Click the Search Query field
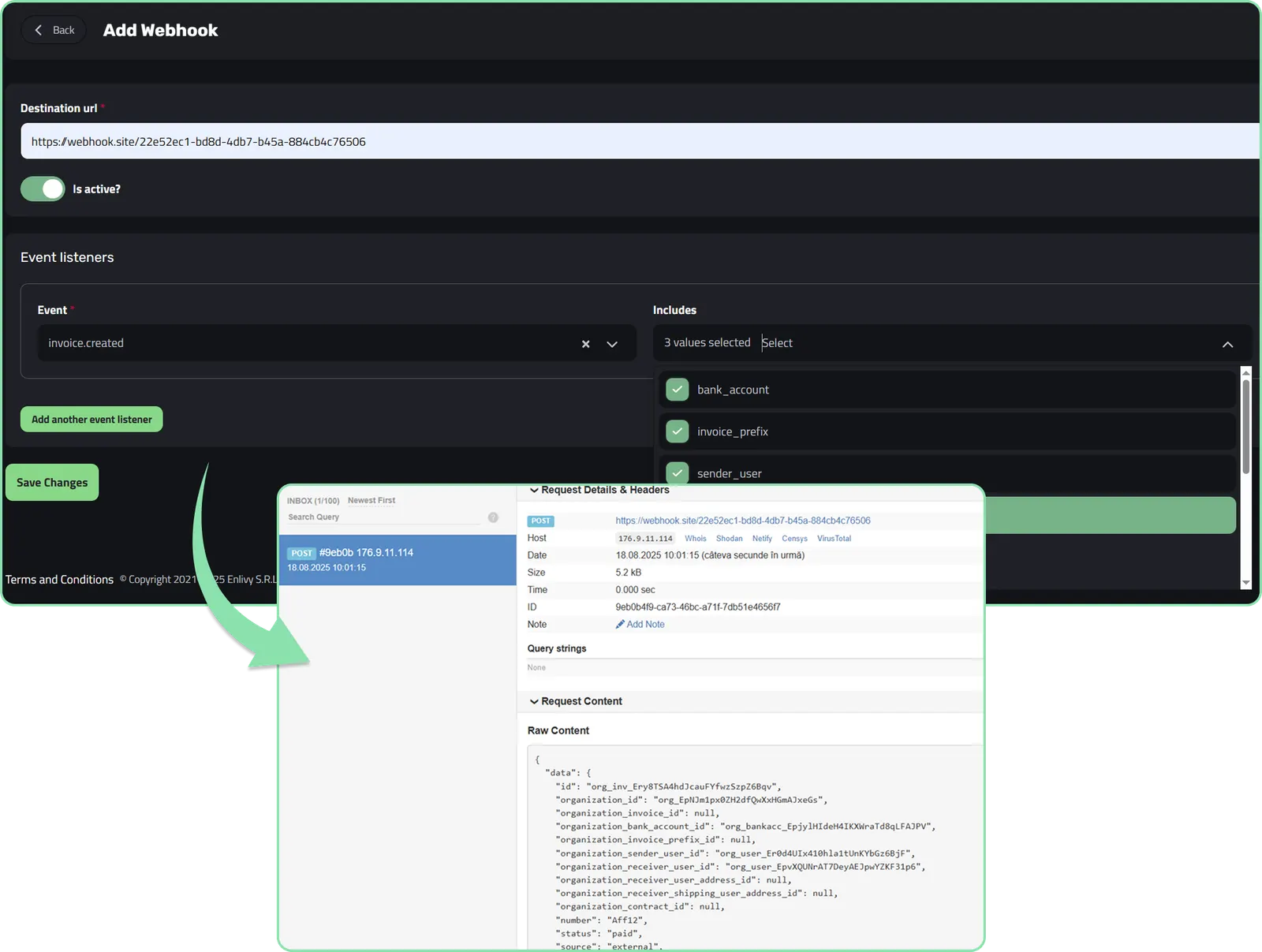This screenshot has height=952, width=1262. [x=383, y=517]
